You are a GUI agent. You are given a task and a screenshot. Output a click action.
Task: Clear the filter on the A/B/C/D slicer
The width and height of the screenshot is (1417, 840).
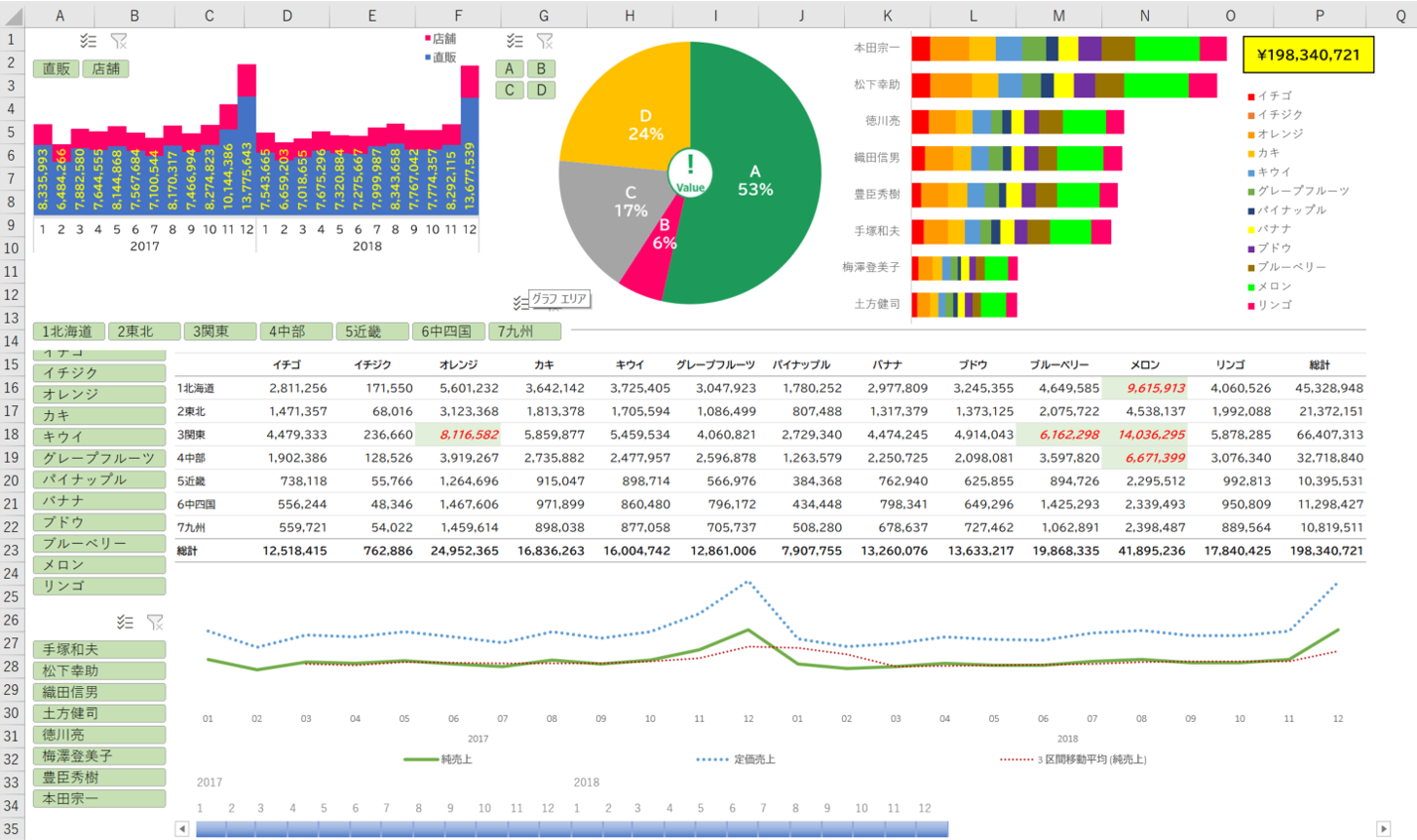pos(545,41)
